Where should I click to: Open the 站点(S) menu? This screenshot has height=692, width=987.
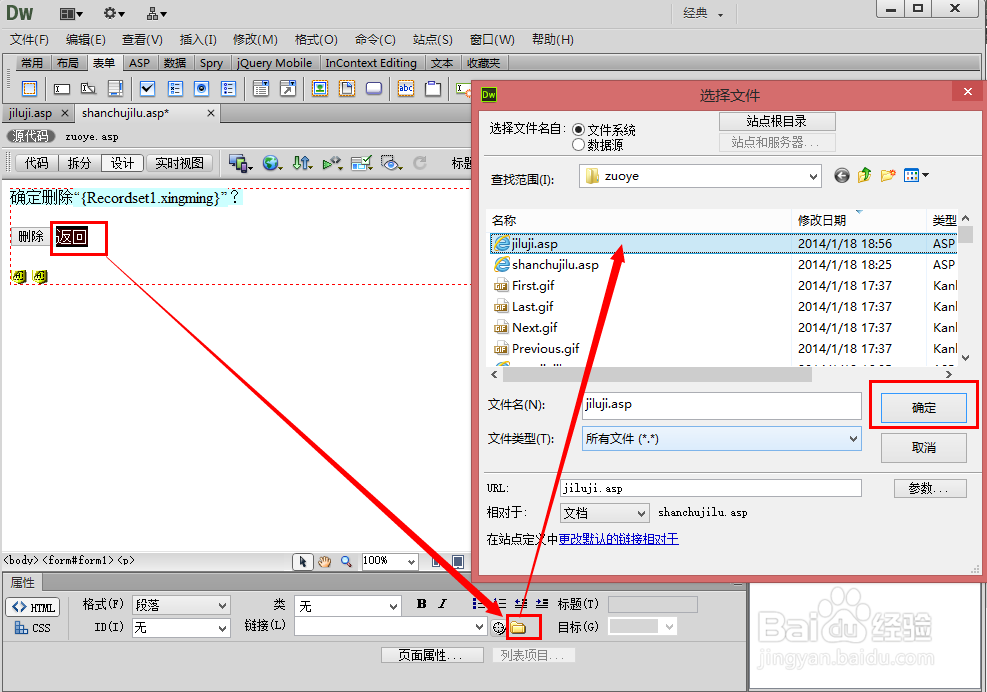(x=432, y=40)
